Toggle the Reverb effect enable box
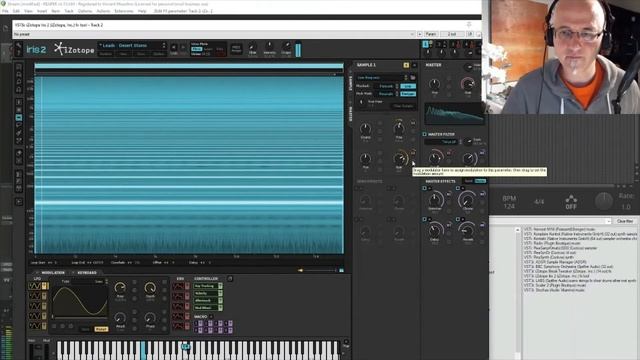This screenshot has height=360, width=640. pos(458,219)
